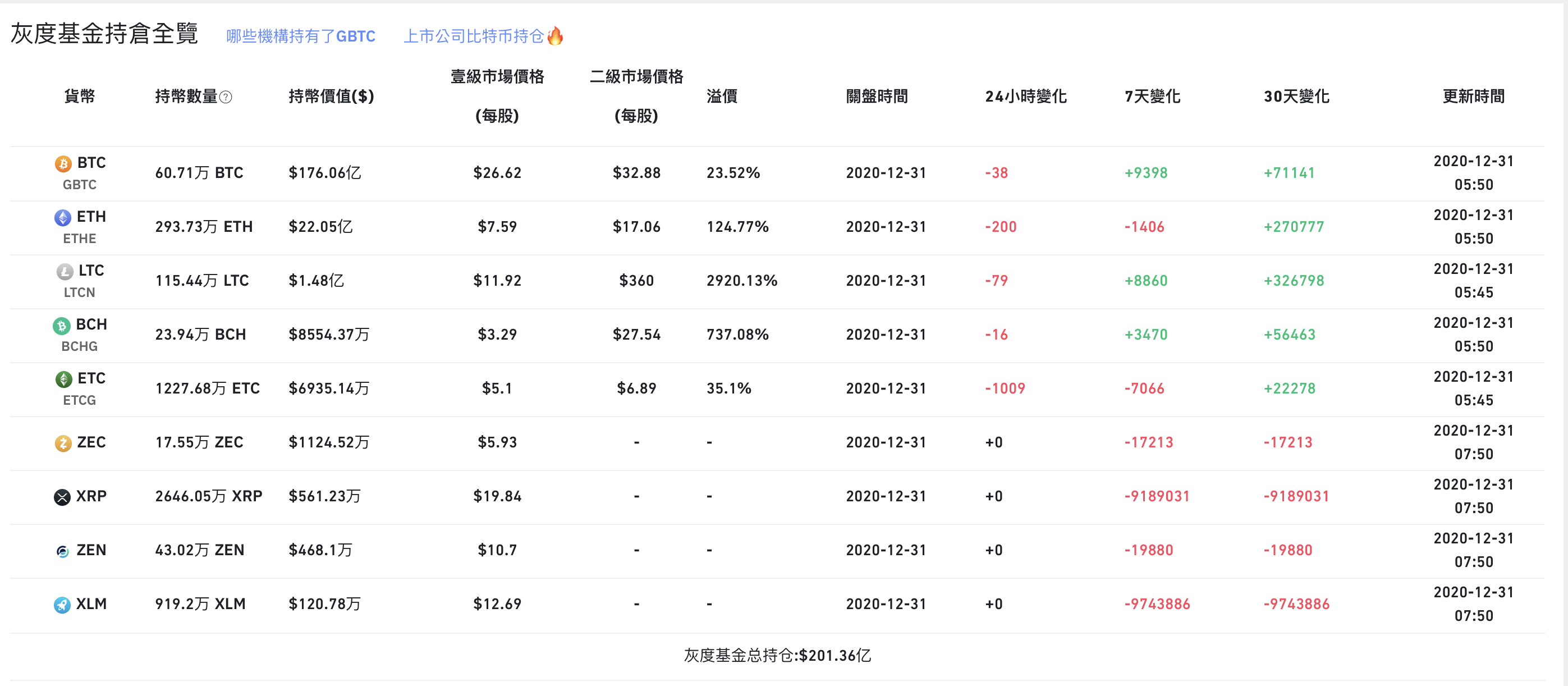
Task: Click the ETCG ticker label
Action: 80,400
